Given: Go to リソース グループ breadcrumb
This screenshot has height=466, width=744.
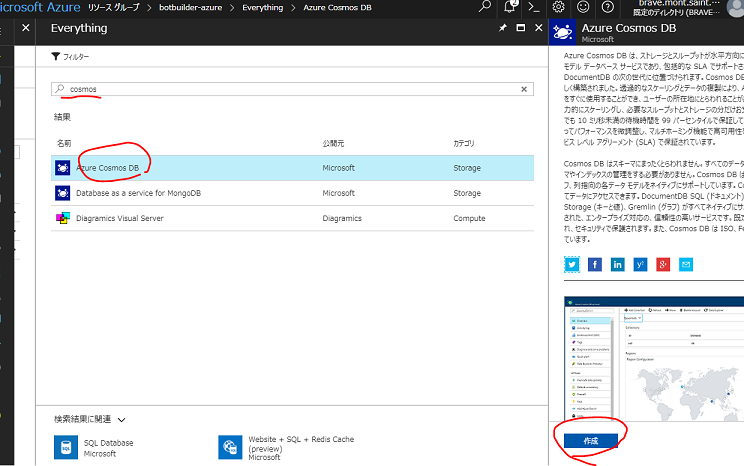Looking at the screenshot, I should pos(113,8).
